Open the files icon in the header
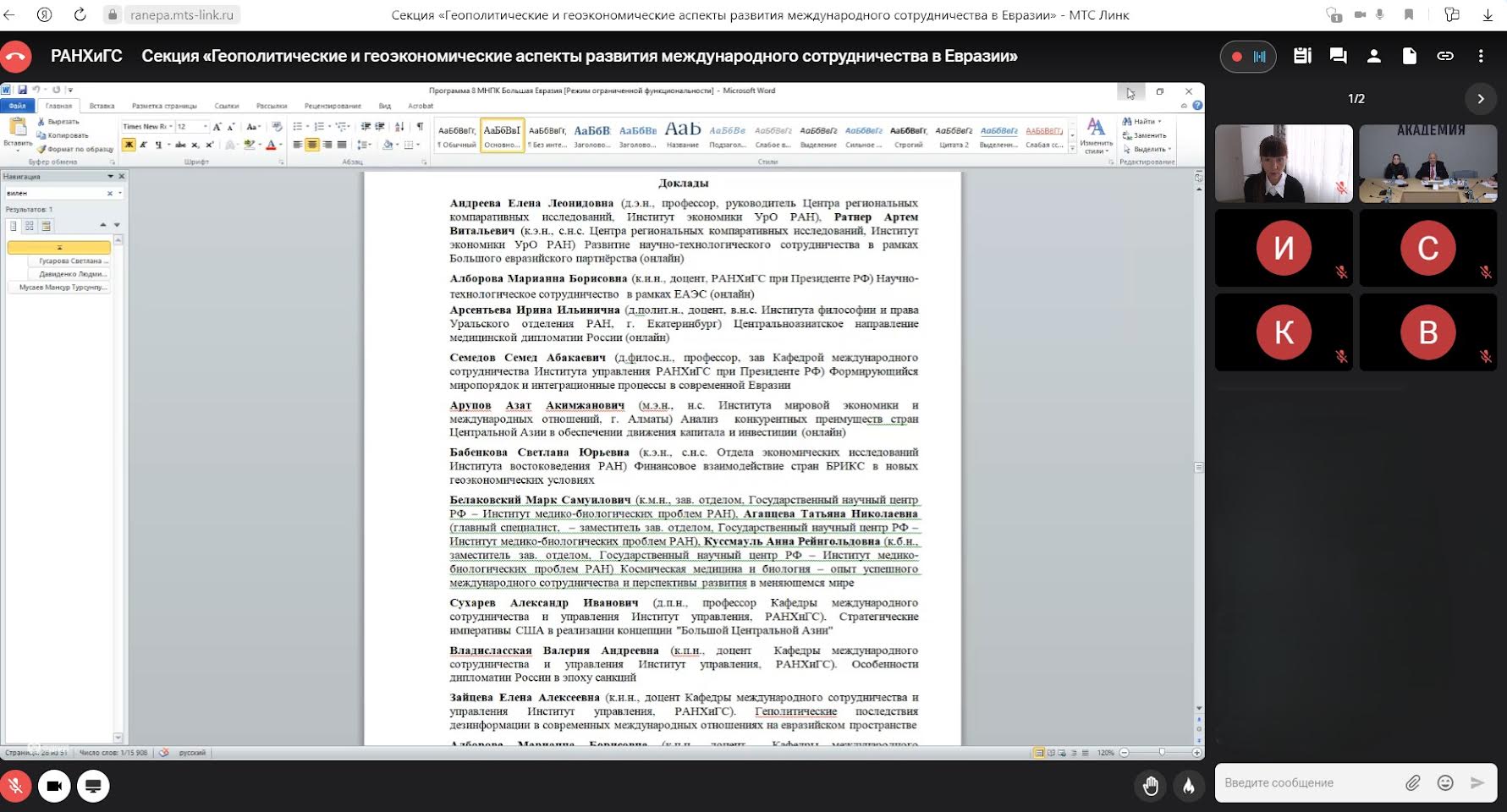The image size is (1507, 812). 1409,56
